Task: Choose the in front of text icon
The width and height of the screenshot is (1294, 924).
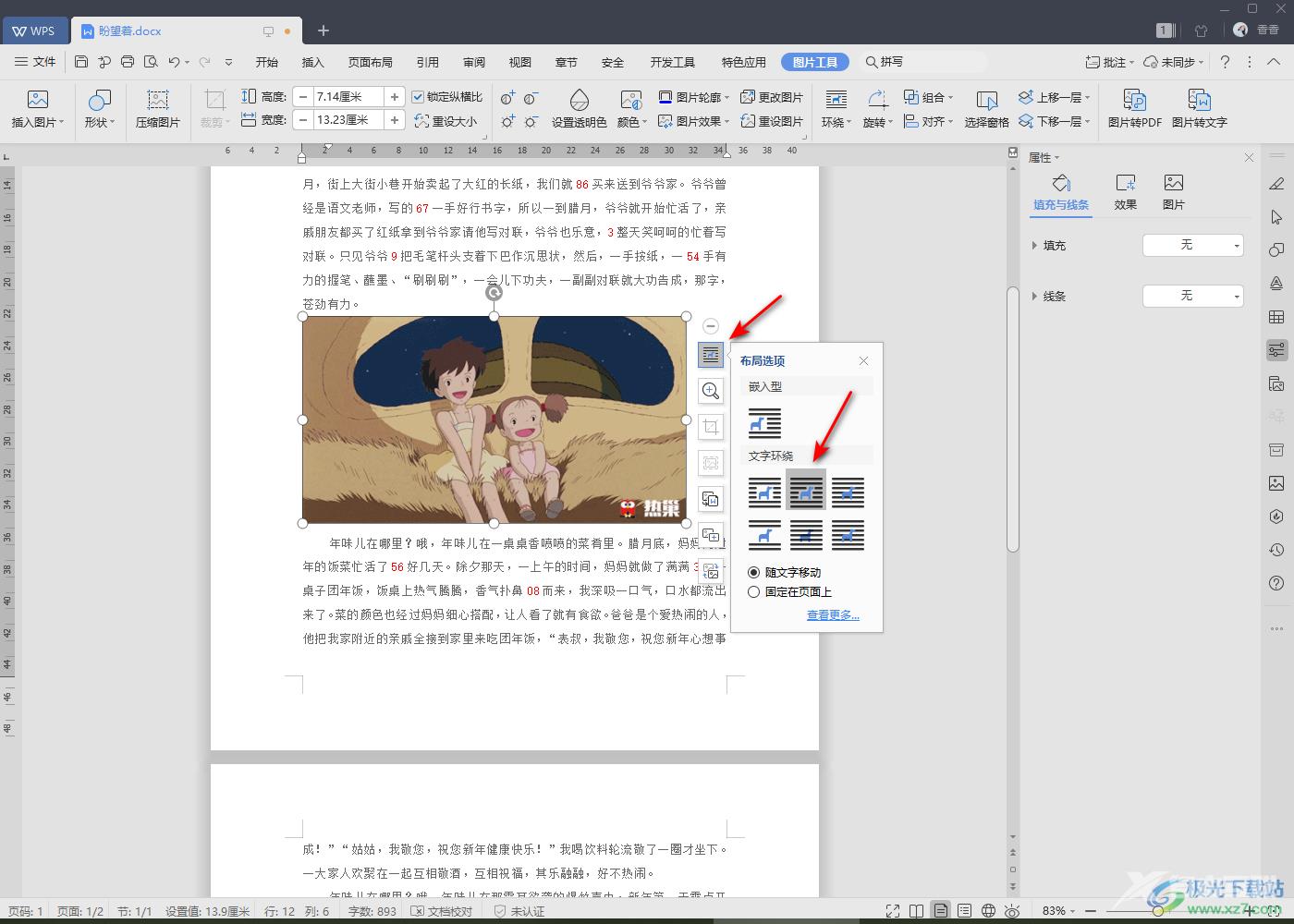Action: [848, 535]
